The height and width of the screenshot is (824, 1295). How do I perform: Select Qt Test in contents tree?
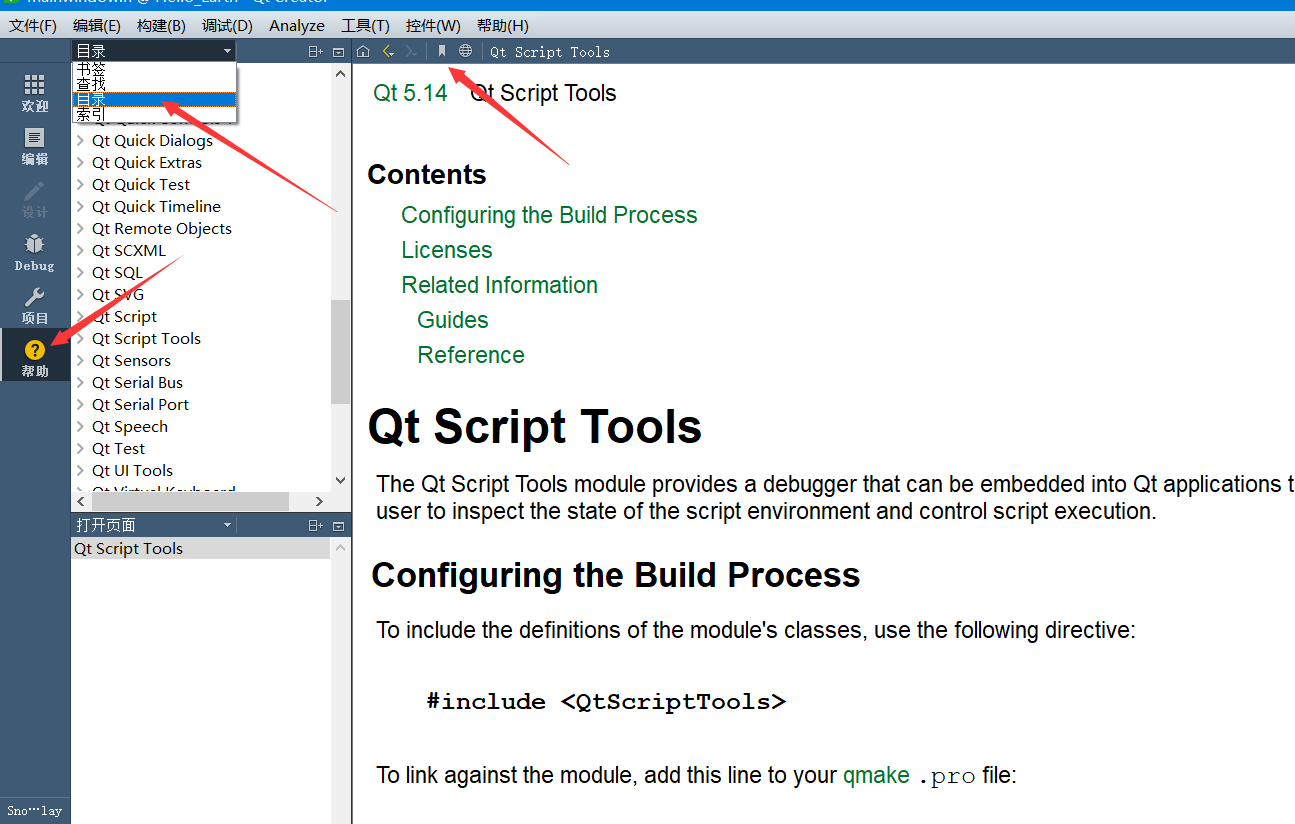[118, 449]
